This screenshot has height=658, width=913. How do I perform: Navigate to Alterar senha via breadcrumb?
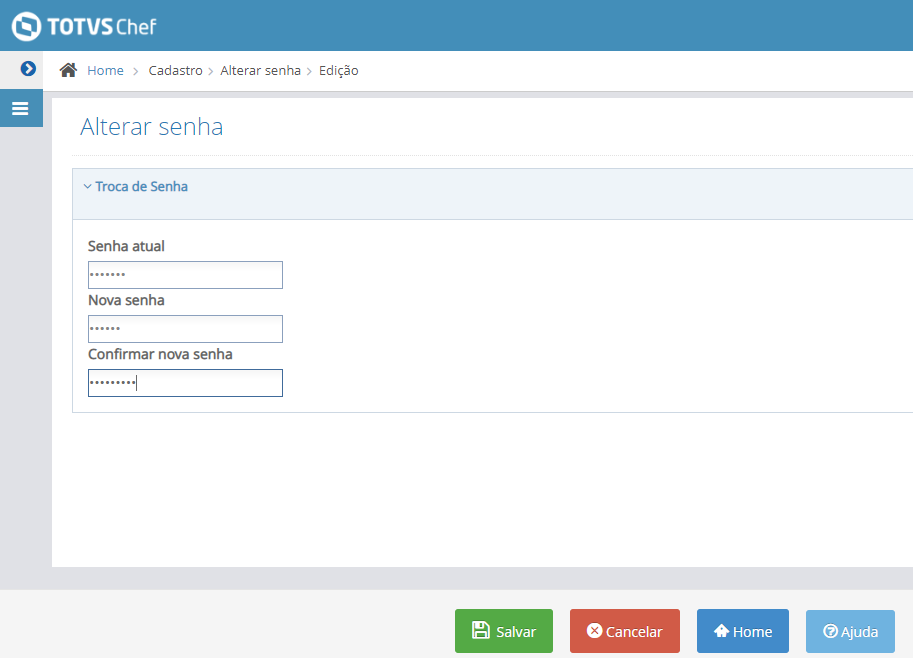[x=260, y=70]
